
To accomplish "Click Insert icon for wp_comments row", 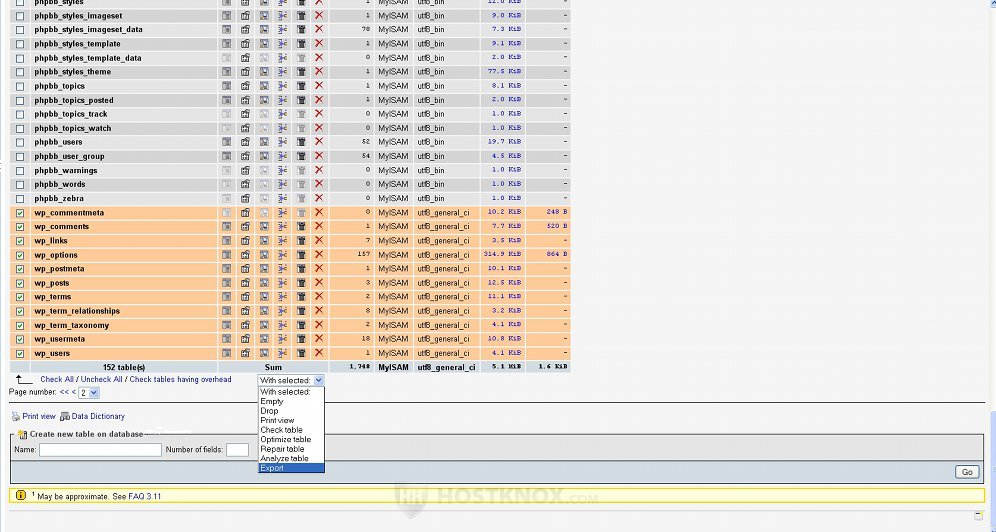I will (283, 226).
